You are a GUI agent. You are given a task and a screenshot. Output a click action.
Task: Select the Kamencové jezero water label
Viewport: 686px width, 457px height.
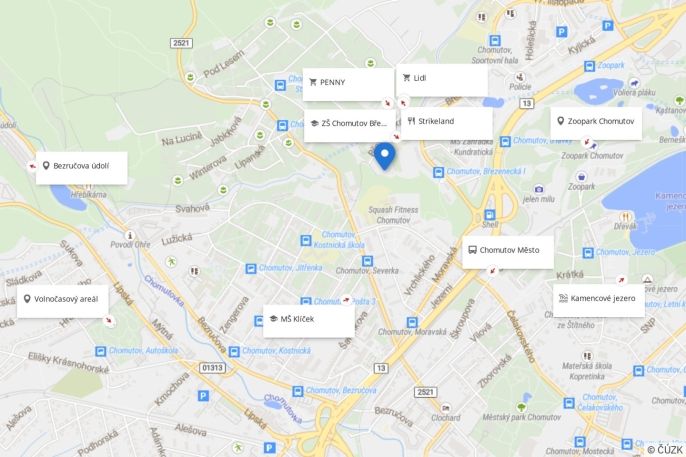coord(599,300)
